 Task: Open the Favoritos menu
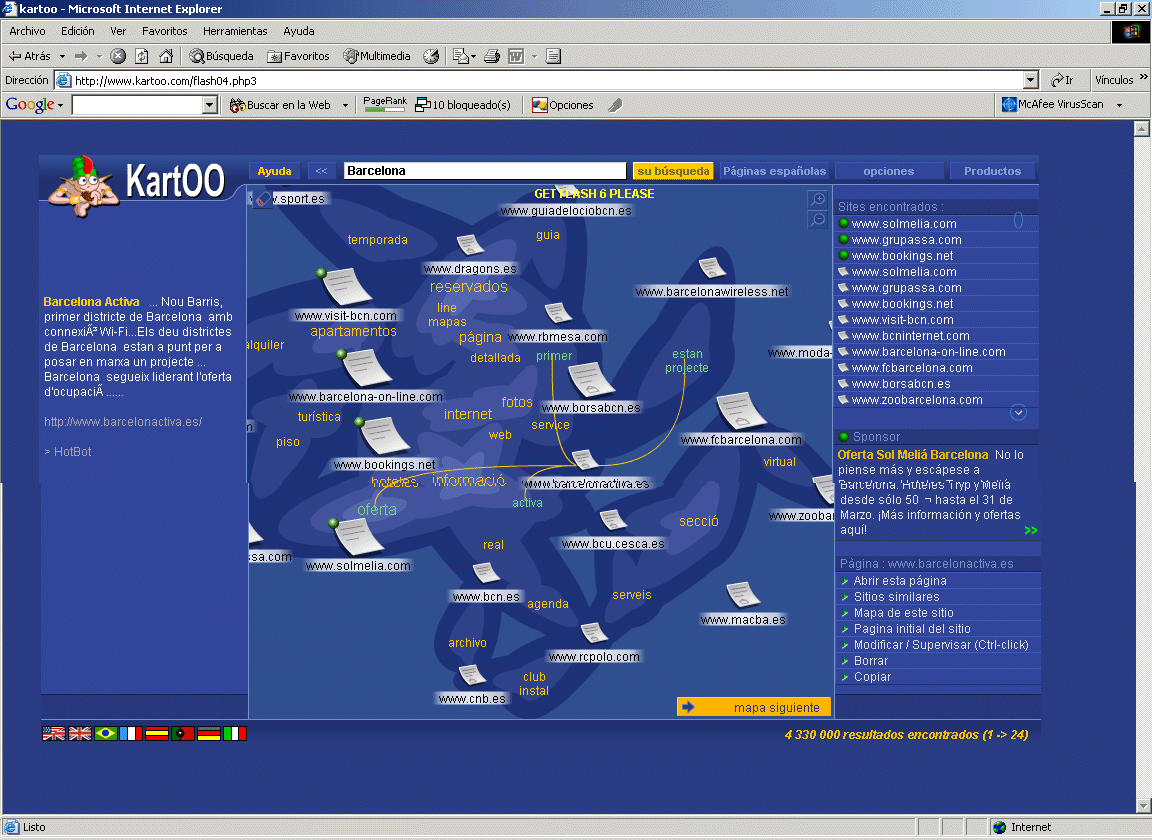(x=164, y=31)
